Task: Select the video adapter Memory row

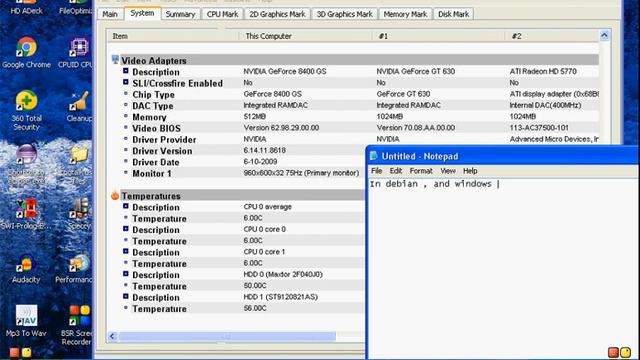Action: (354, 117)
